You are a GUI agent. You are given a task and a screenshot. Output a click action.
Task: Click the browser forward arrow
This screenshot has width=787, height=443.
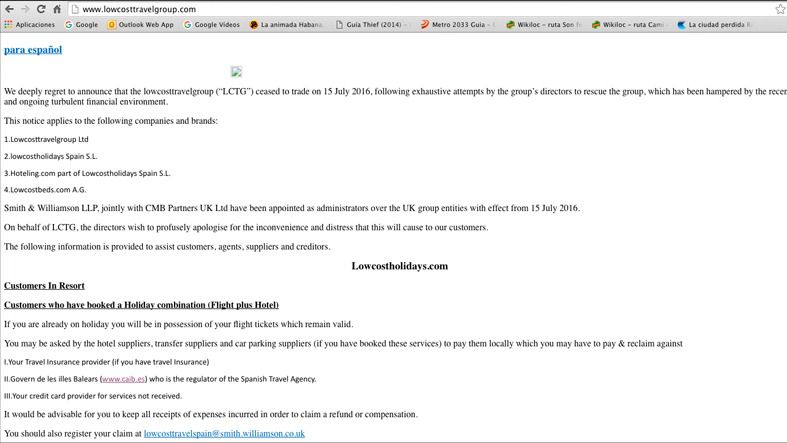25,9
